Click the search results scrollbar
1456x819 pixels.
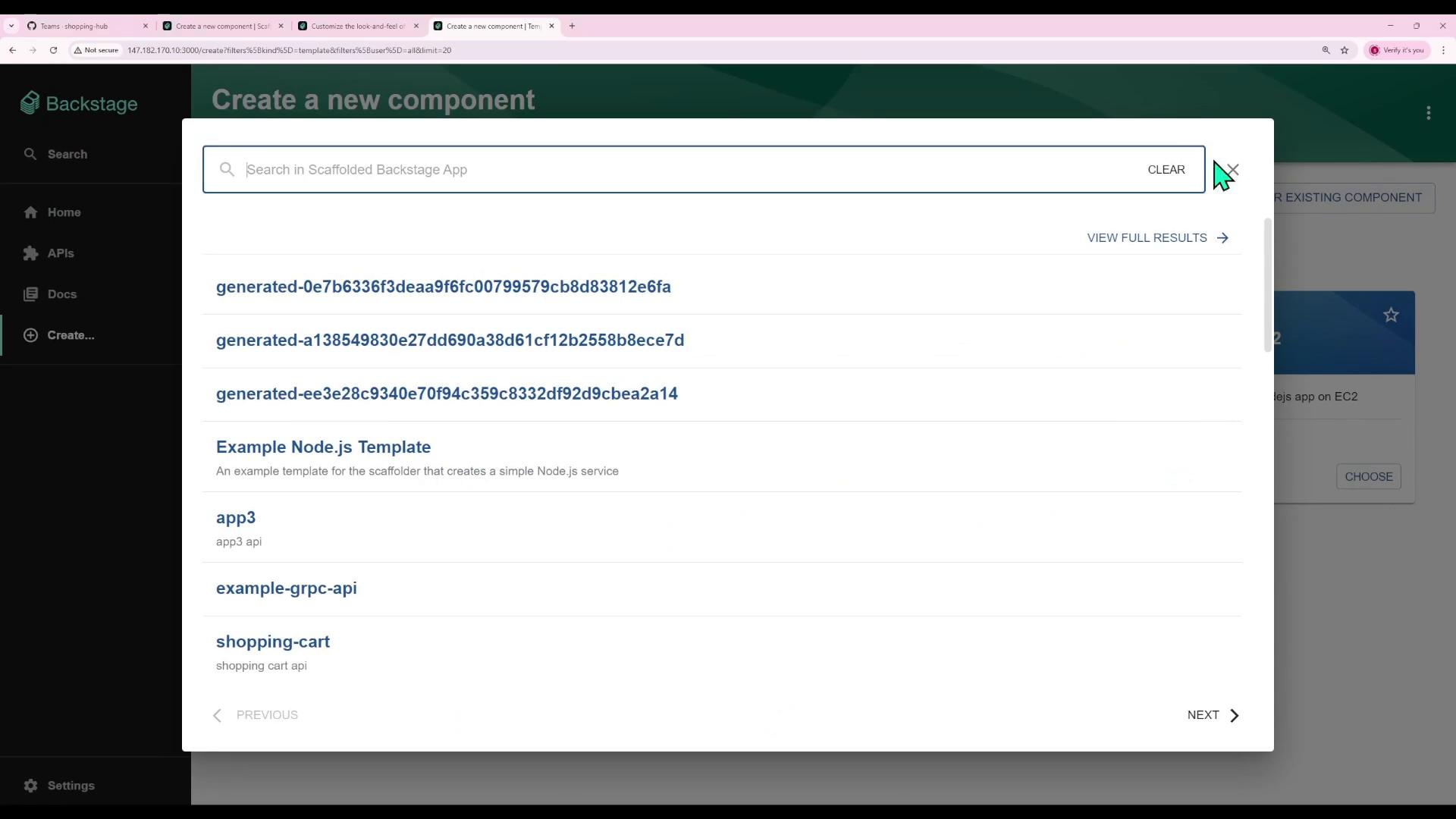point(1267,286)
